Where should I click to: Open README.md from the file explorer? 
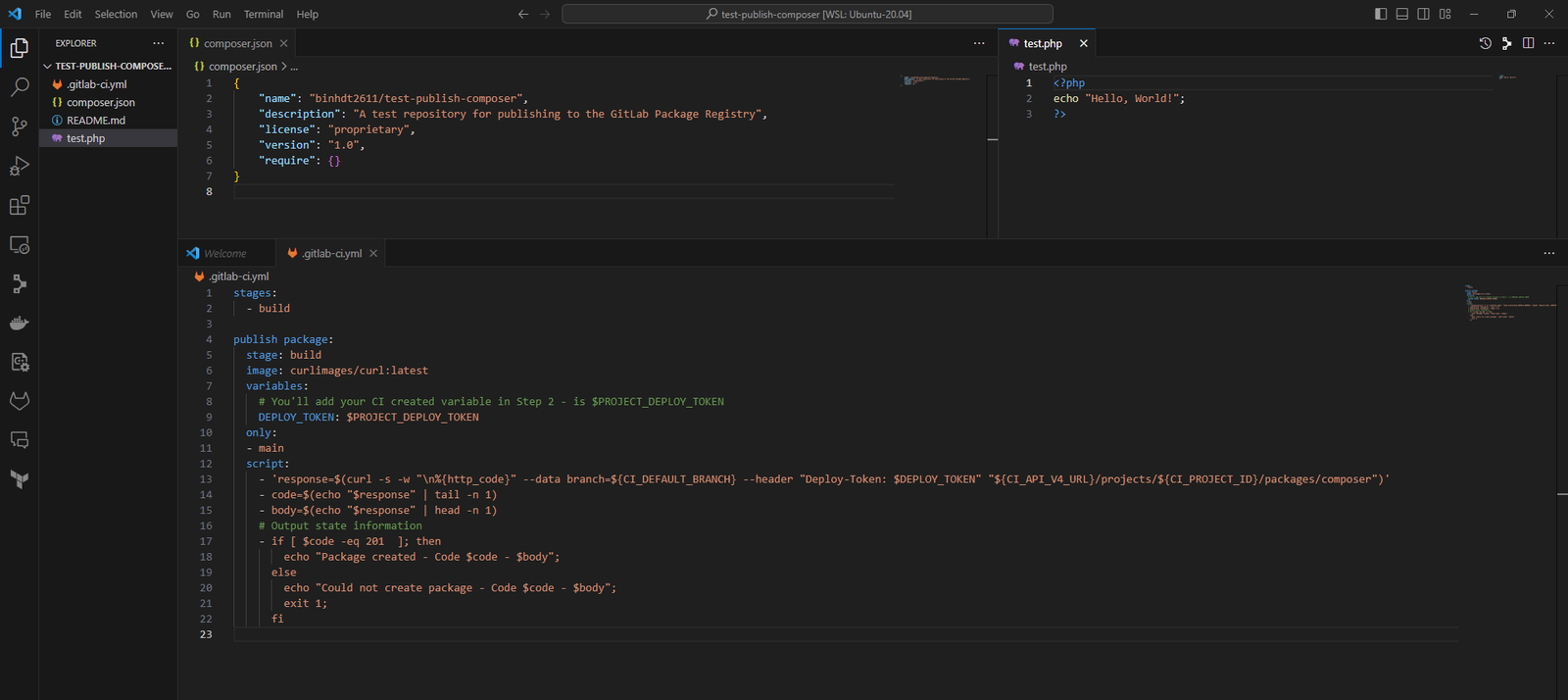[95, 121]
